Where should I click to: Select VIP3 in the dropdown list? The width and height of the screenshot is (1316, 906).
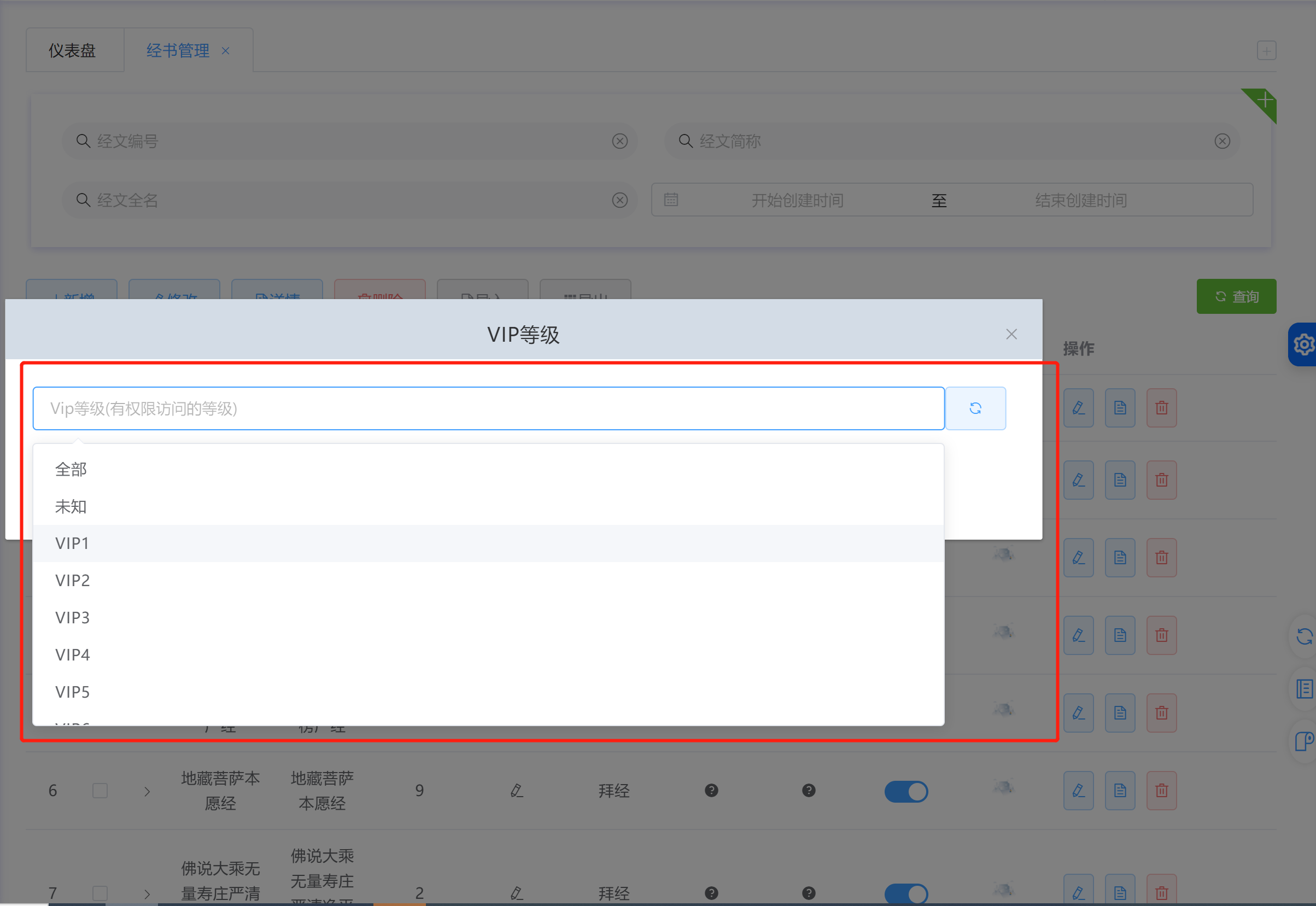489,618
